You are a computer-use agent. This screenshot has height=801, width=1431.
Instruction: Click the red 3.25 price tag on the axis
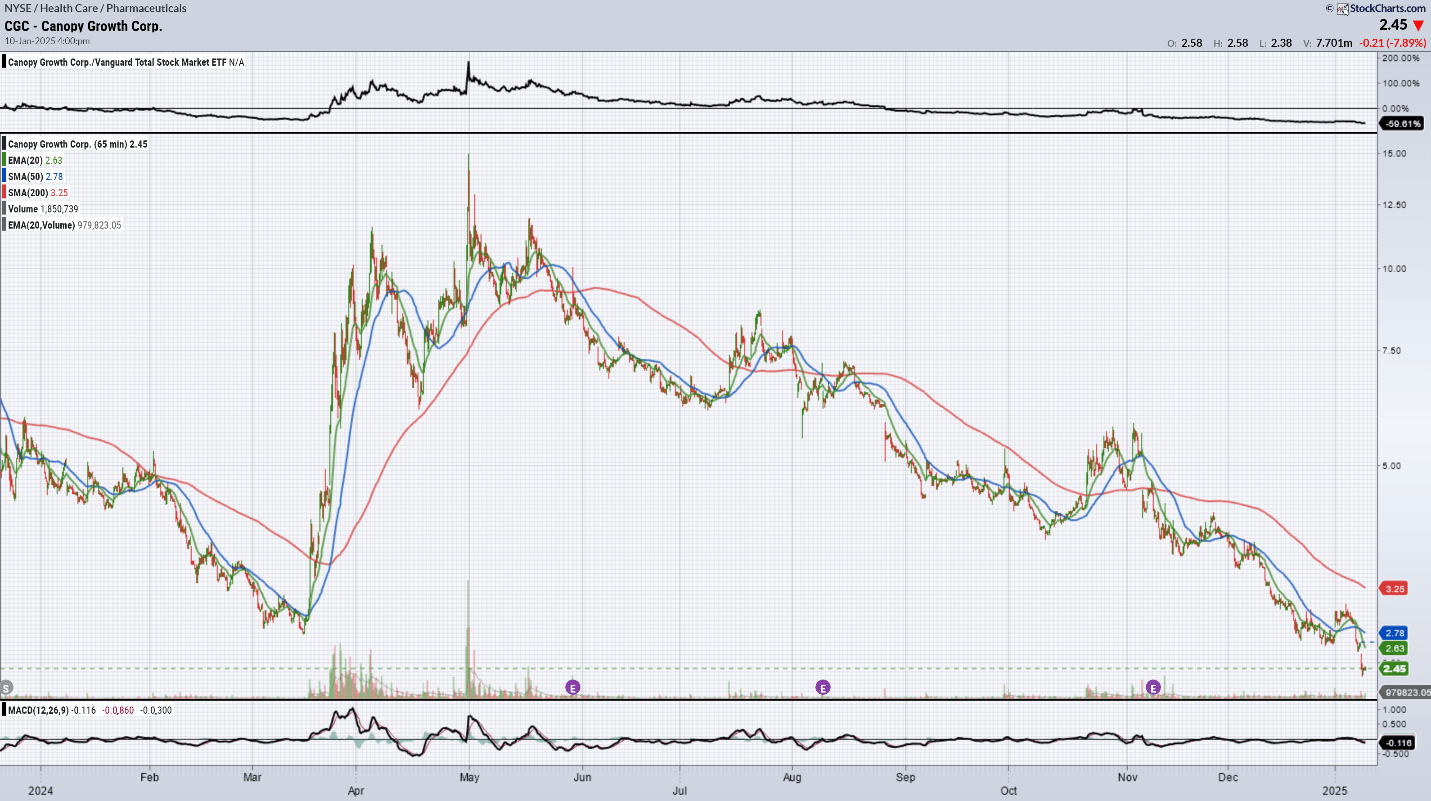[1395, 589]
